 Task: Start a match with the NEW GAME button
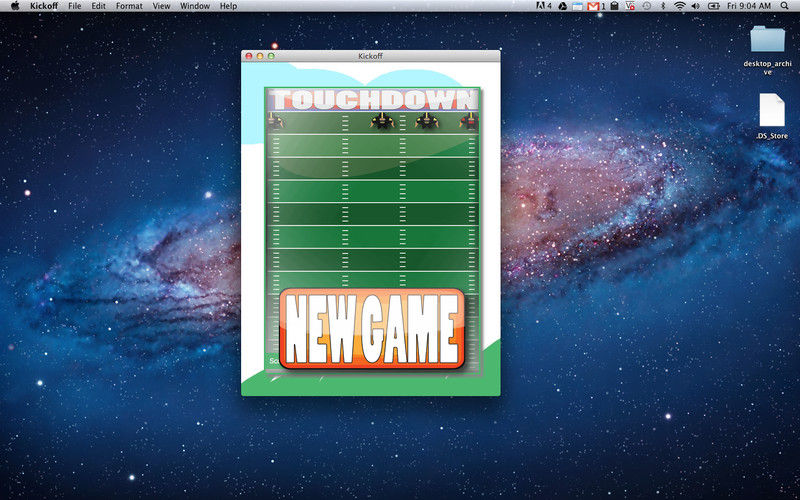pyautogui.click(x=372, y=329)
